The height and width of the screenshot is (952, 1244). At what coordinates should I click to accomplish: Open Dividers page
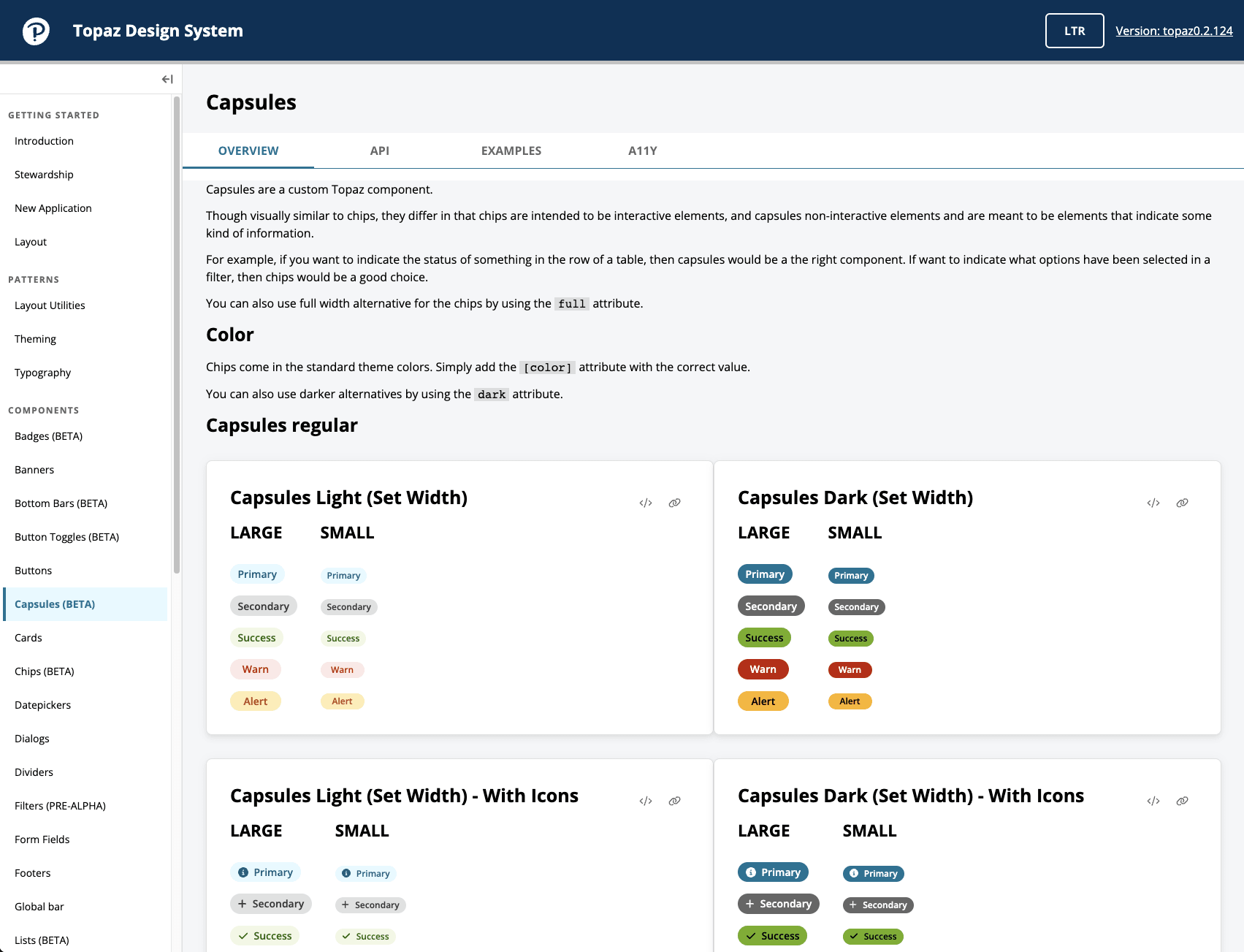pyautogui.click(x=85, y=772)
